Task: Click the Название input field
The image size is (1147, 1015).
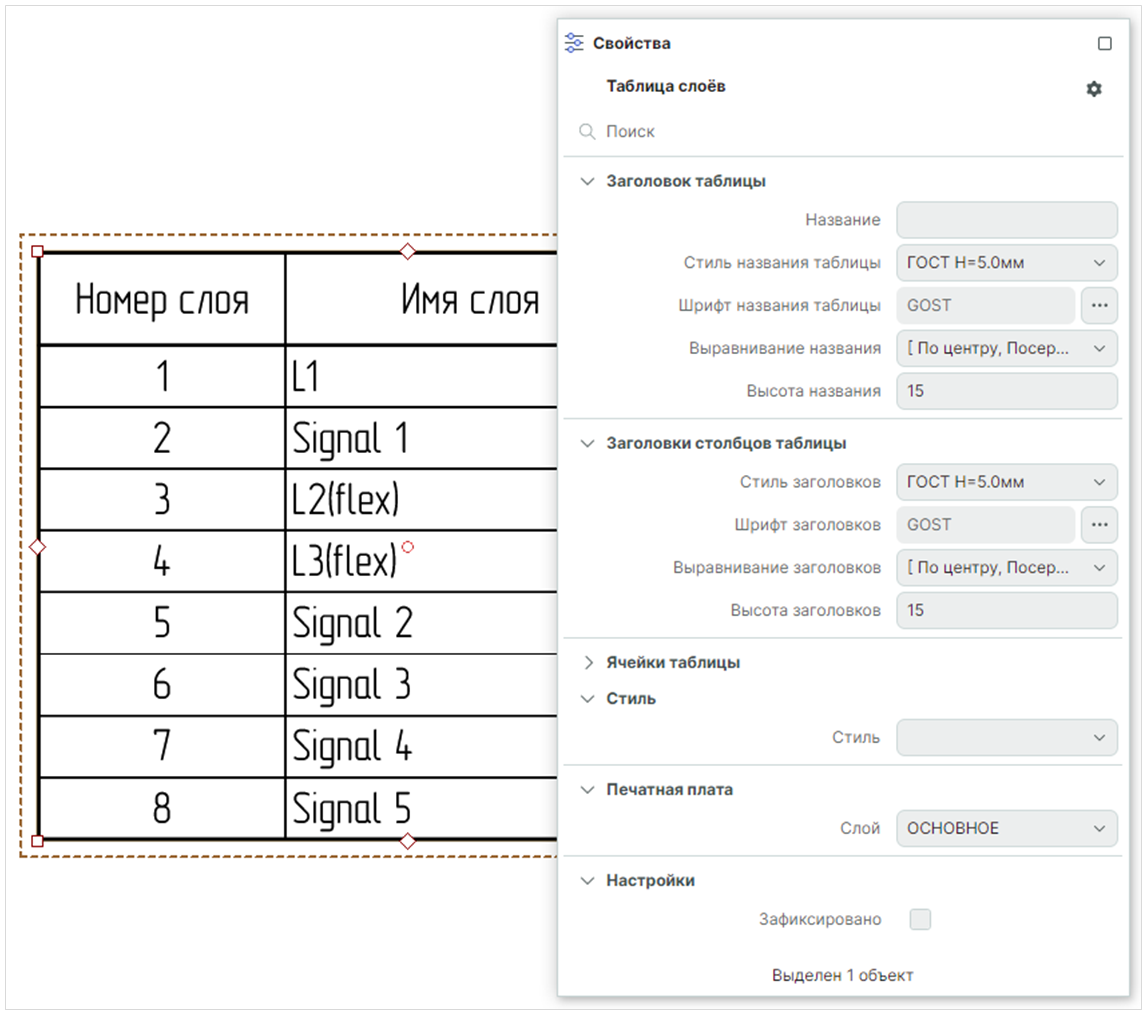Action: coord(1006,220)
